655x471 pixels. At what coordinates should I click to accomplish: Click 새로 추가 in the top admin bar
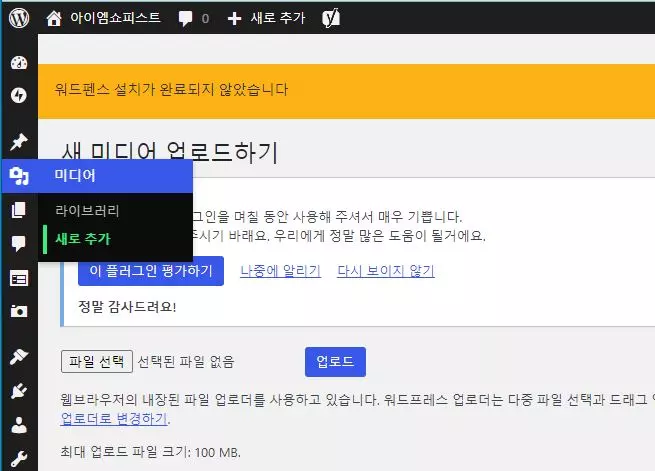point(278,18)
